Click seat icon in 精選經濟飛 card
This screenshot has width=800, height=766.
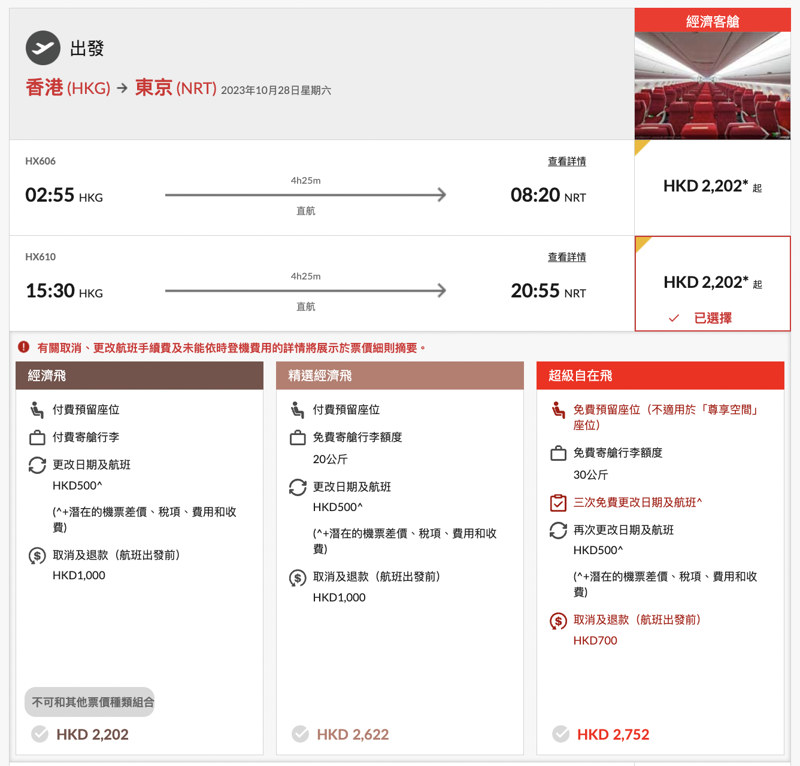point(297,409)
